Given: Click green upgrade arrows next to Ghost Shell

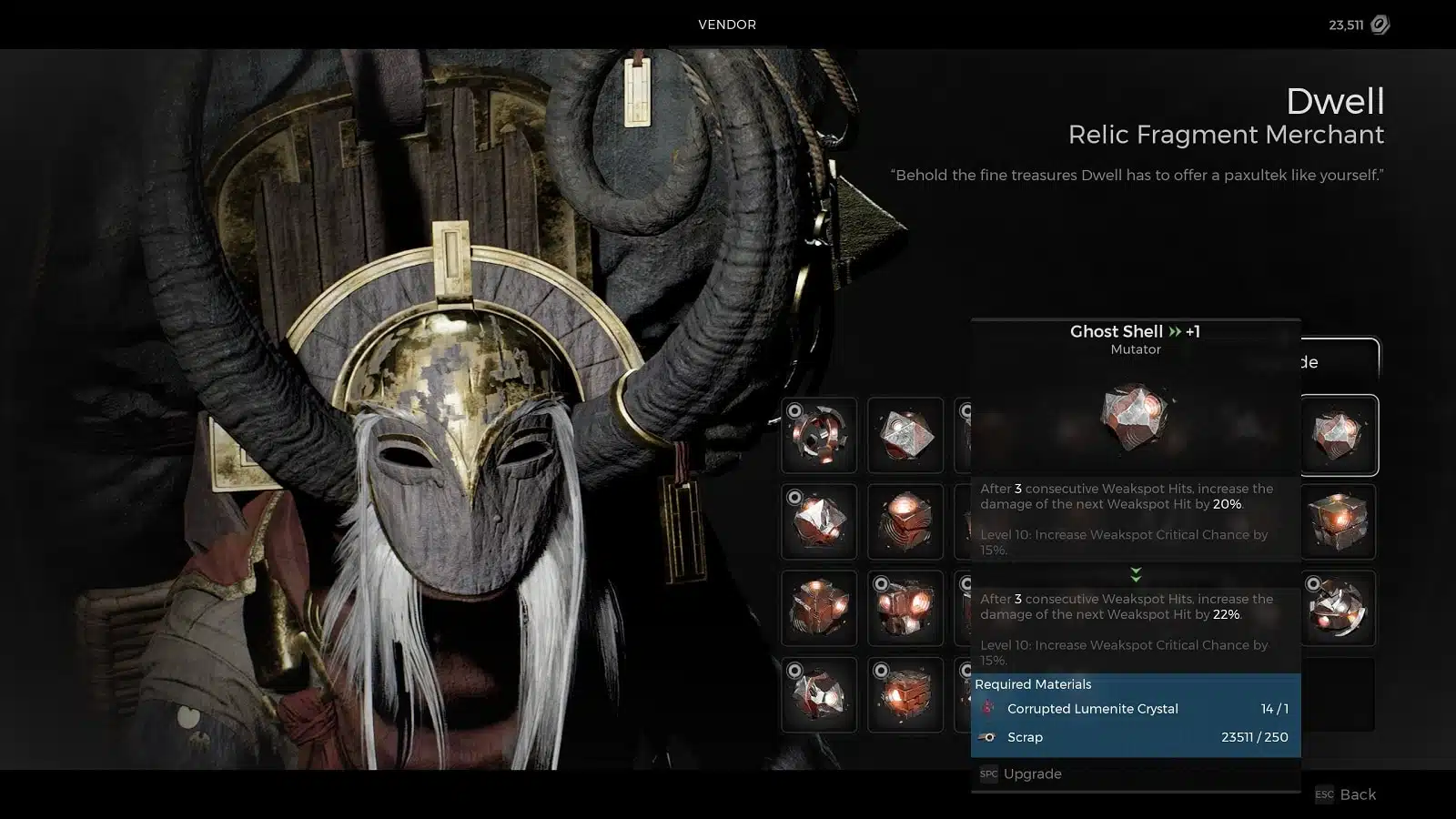Looking at the screenshot, I should coord(1175,332).
